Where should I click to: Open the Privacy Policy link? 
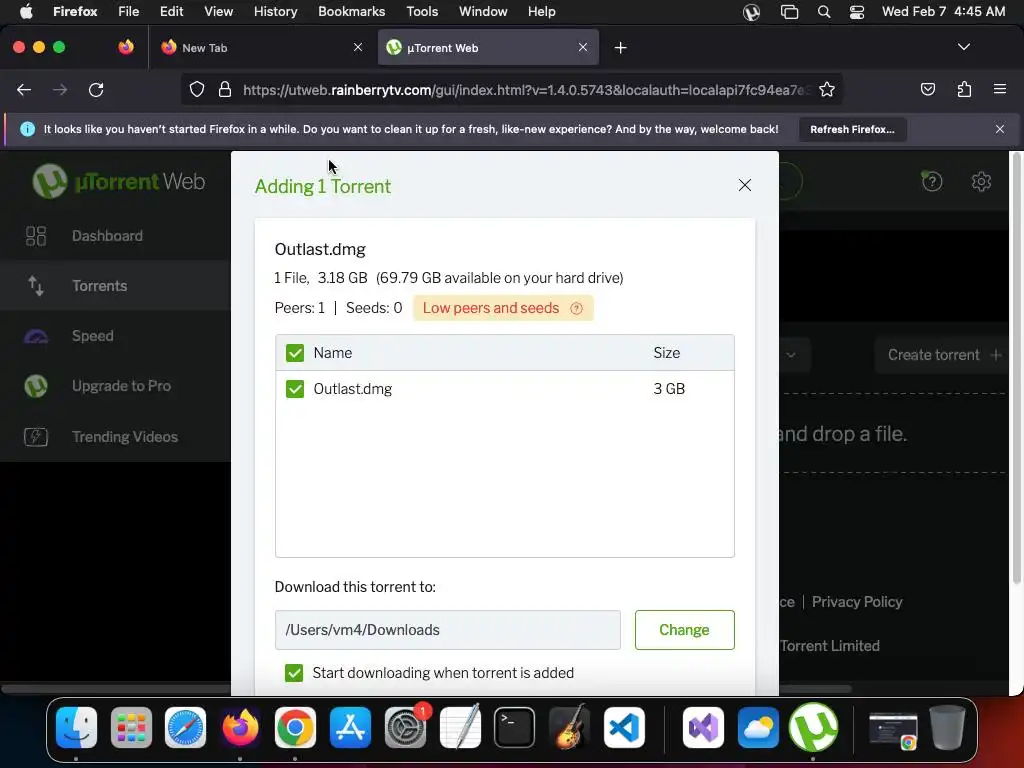point(857,601)
